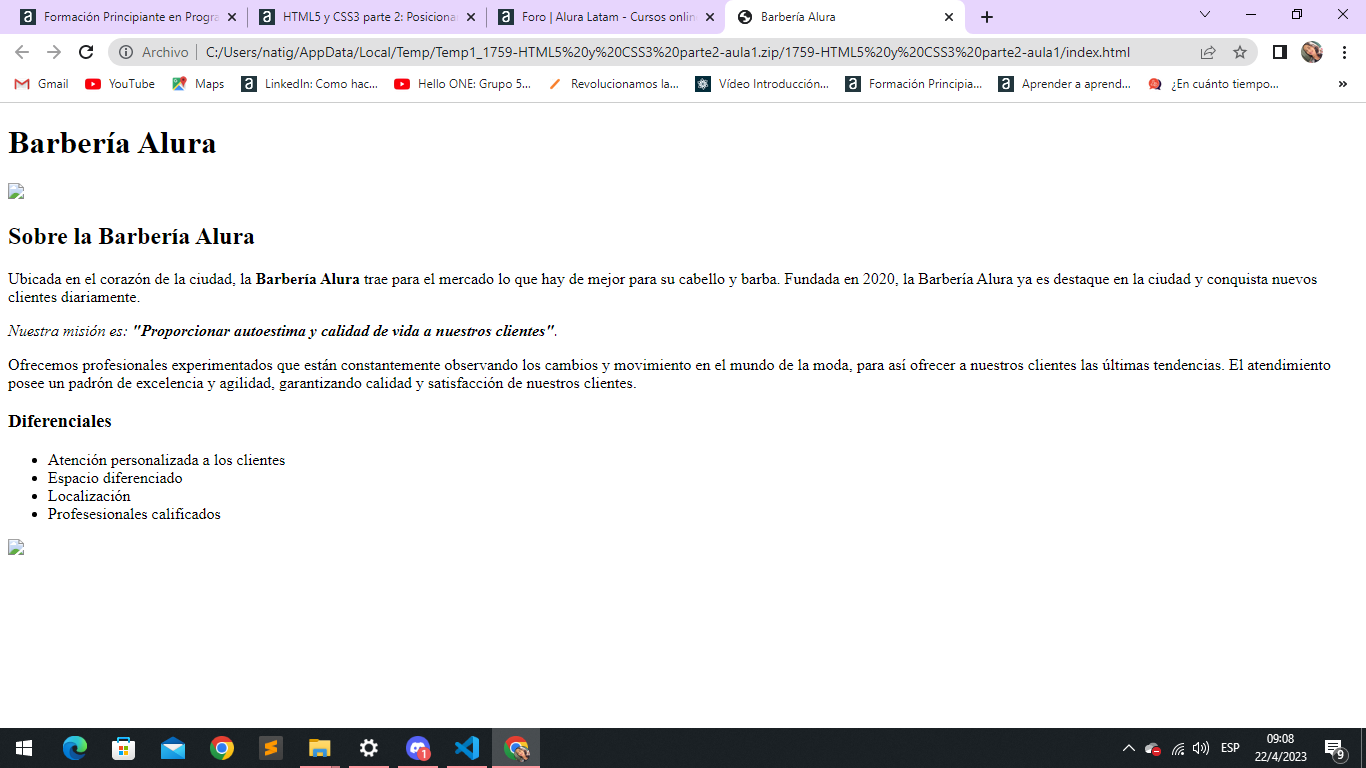Open the volume speaker tray icon
The image size is (1366, 768).
click(1201, 748)
